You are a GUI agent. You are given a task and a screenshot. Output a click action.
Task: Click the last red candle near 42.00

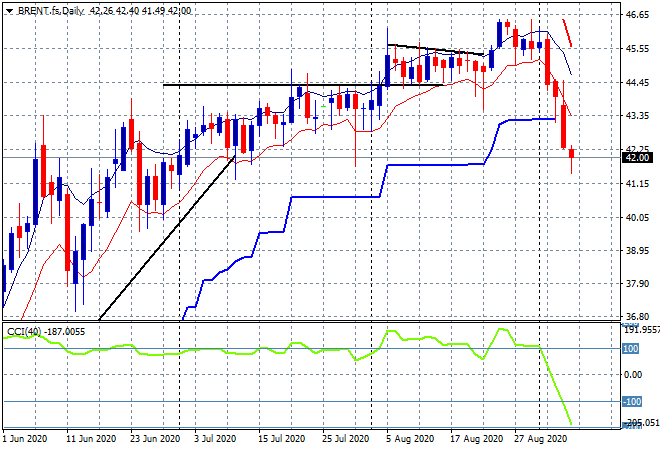(x=571, y=153)
